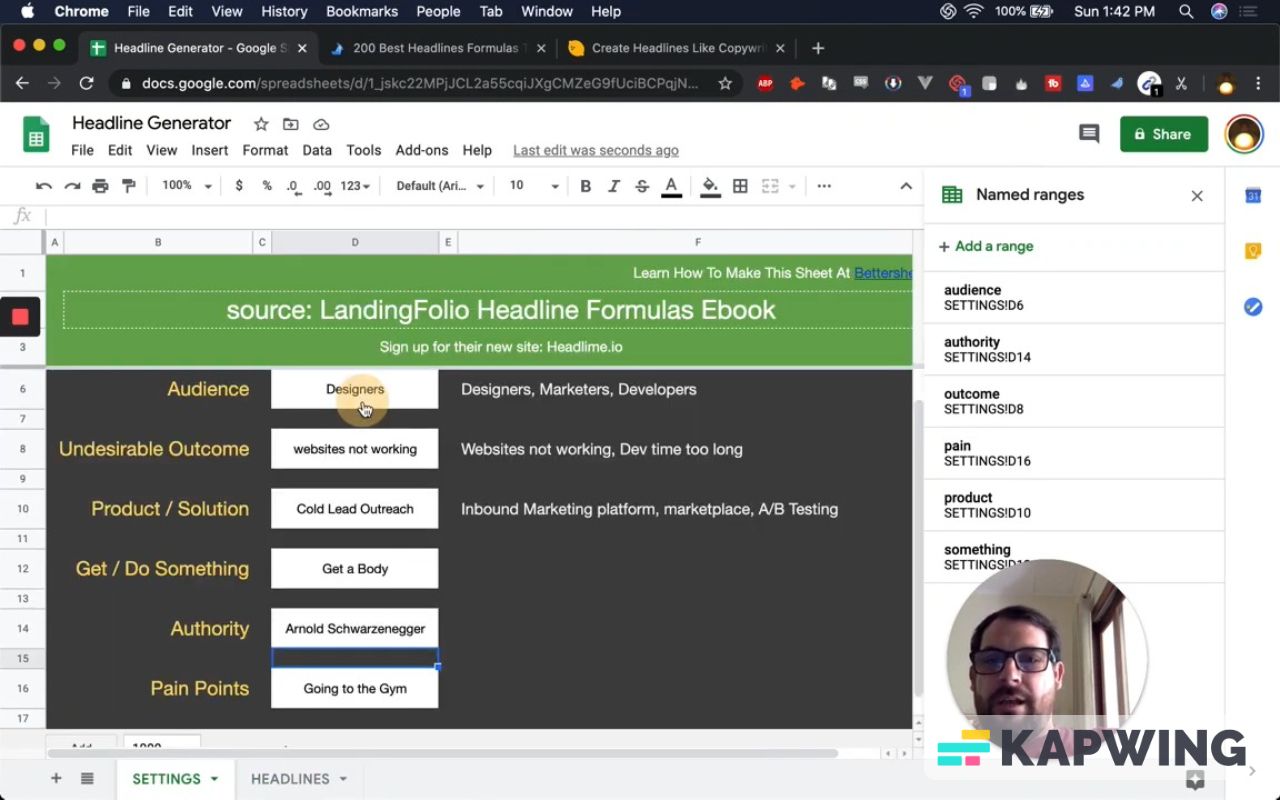This screenshot has height=800, width=1280.
Task: Select the paint format tool
Action: pos(128,186)
